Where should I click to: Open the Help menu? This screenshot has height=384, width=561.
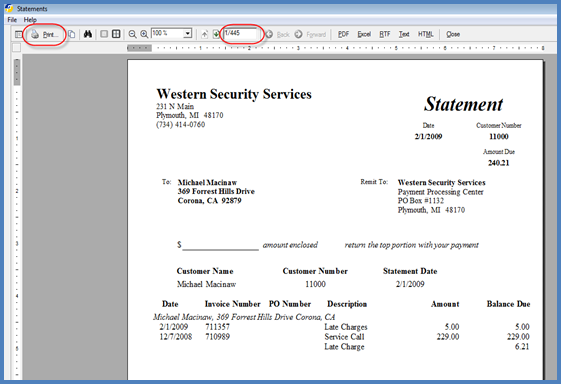coord(30,20)
